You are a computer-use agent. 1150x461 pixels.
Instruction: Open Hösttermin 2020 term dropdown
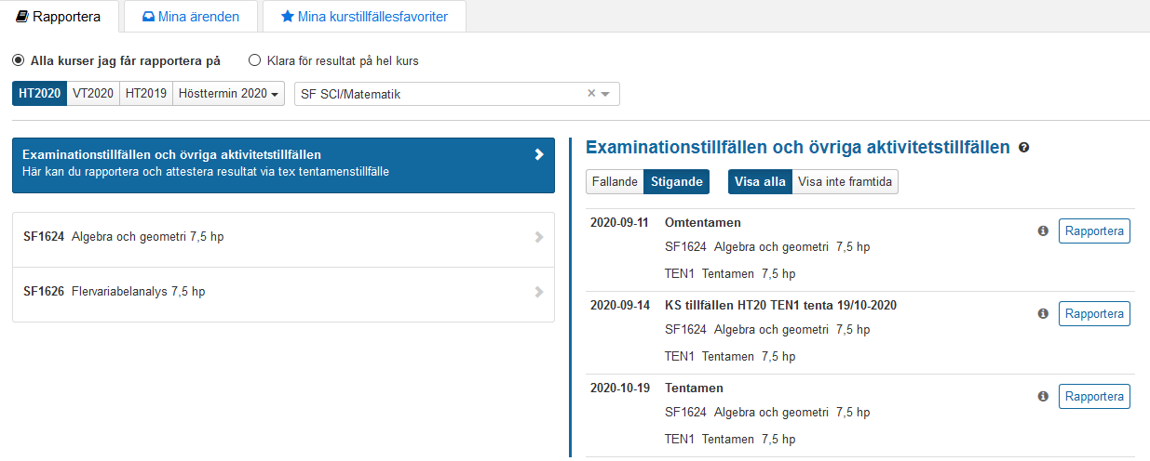pyautogui.click(x=229, y=93)
